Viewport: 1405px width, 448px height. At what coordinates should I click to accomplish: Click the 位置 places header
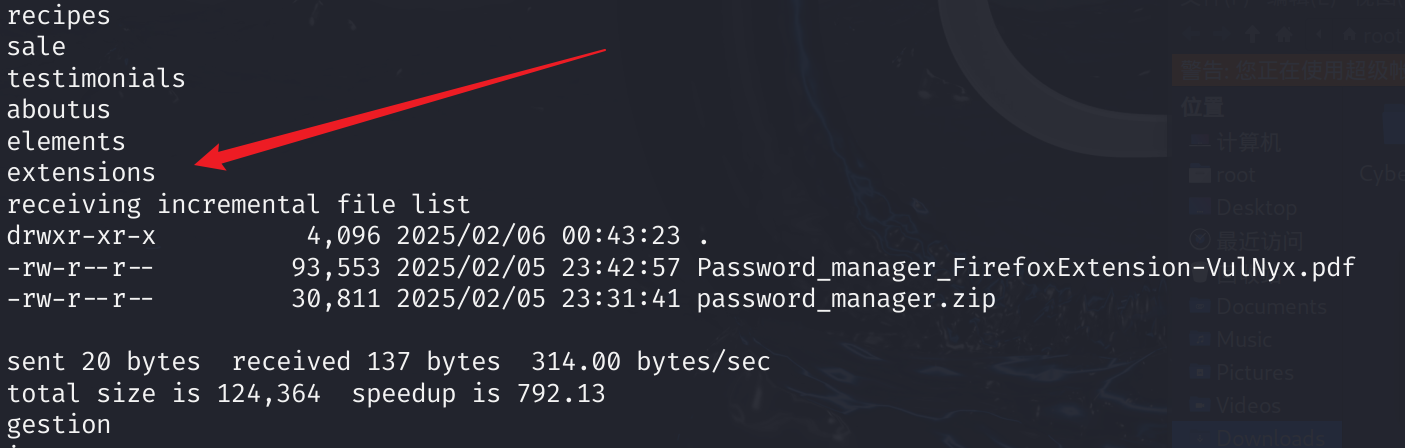(1203, 107)
